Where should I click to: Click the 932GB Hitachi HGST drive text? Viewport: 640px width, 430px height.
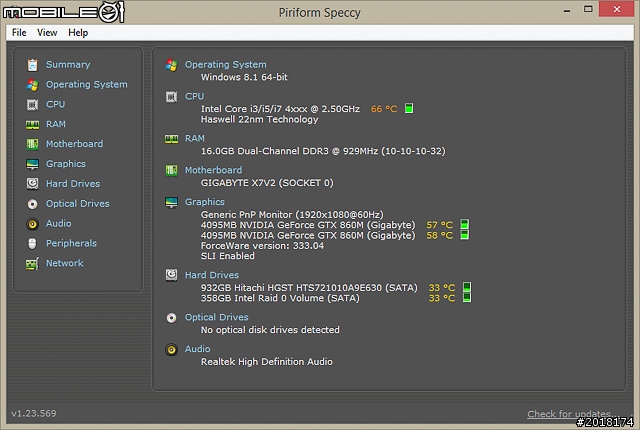pyautogui.click(x=309, y=288)
